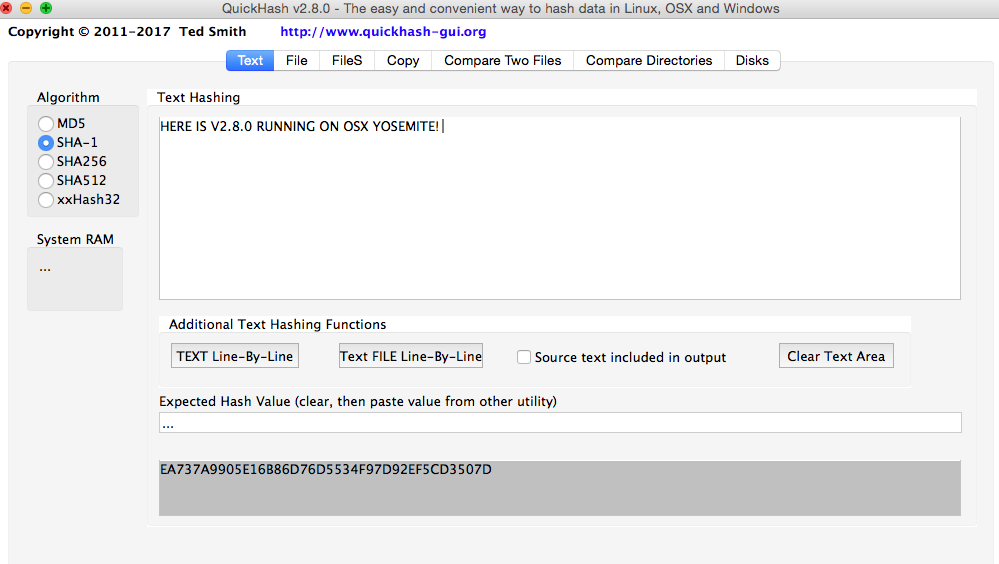
Task: Go to the FileS tab
Action: click(347, 60)
